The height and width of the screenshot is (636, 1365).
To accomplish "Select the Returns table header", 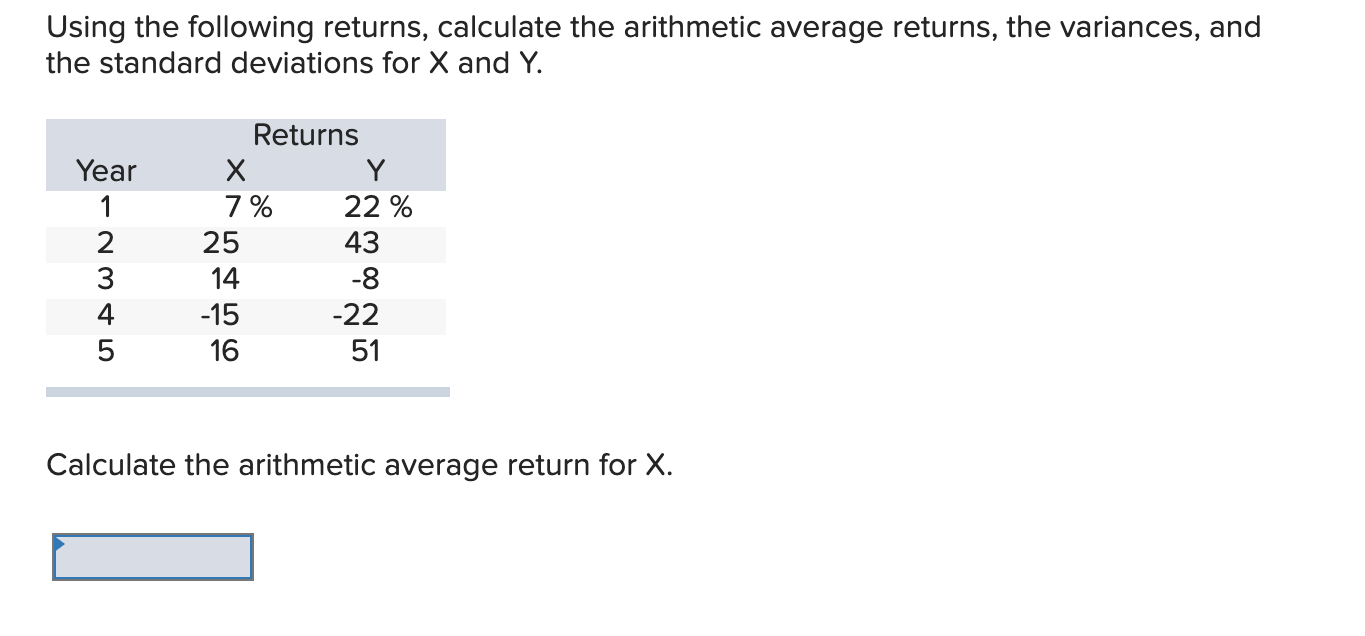I will coord(305,135).
